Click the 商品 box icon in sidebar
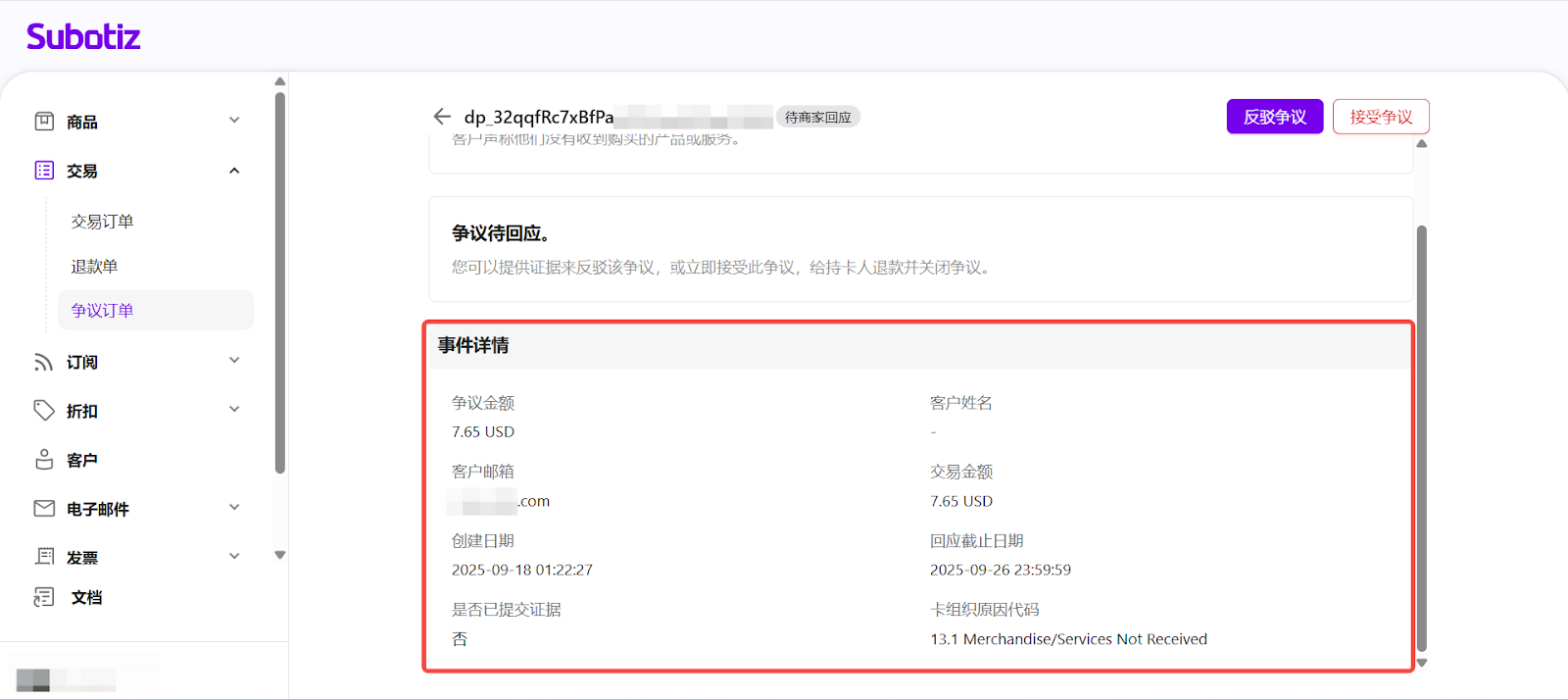Image resolution: width=1568 pixels, height=700 pixels. pyautogui.click(x=44, y=122)
